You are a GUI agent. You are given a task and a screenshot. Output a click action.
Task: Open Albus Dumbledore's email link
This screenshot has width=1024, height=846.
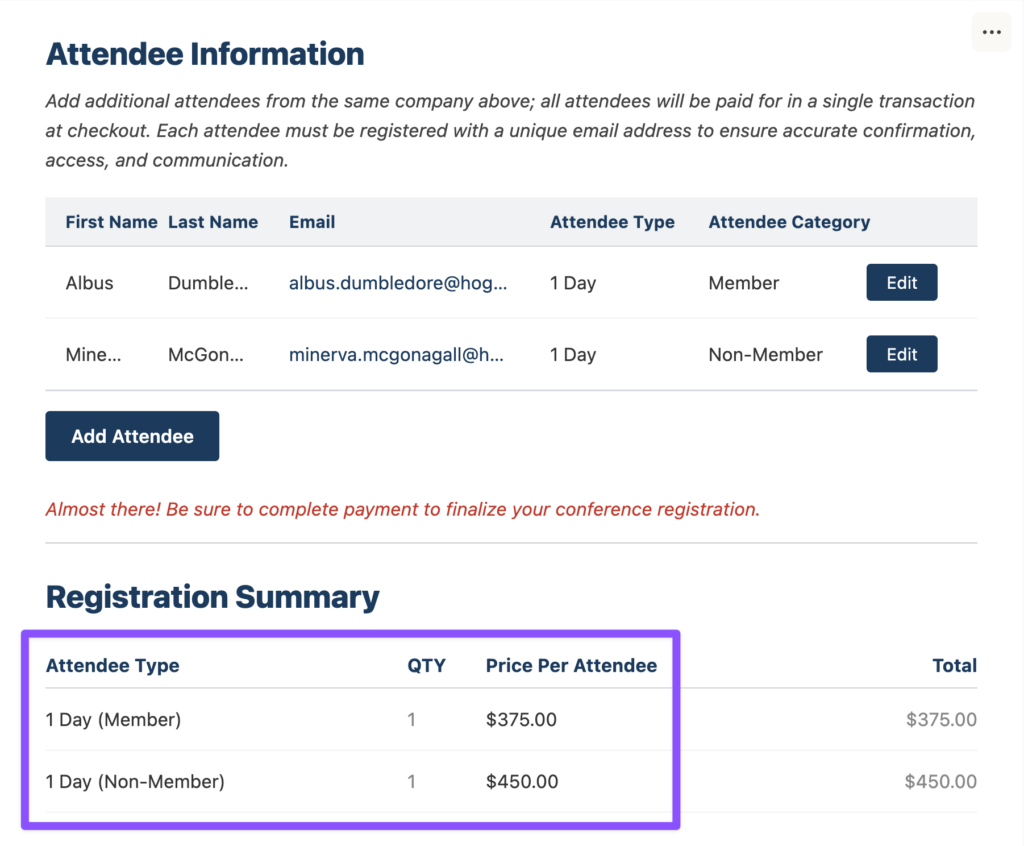click(x=396, y=283)
